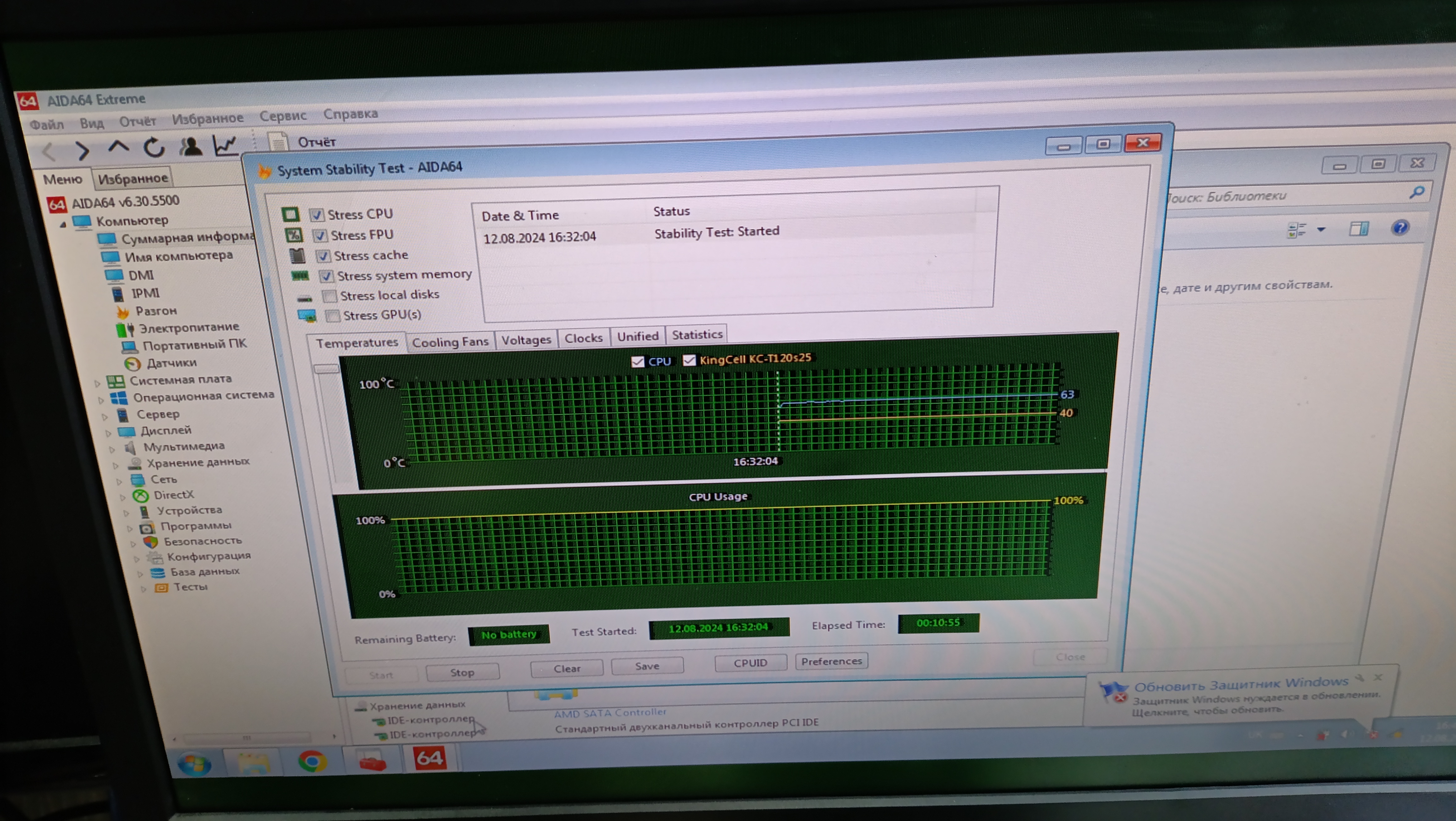Click the tree pane horizontal scrollbar
1456x821 pixels.
(247, 738)
